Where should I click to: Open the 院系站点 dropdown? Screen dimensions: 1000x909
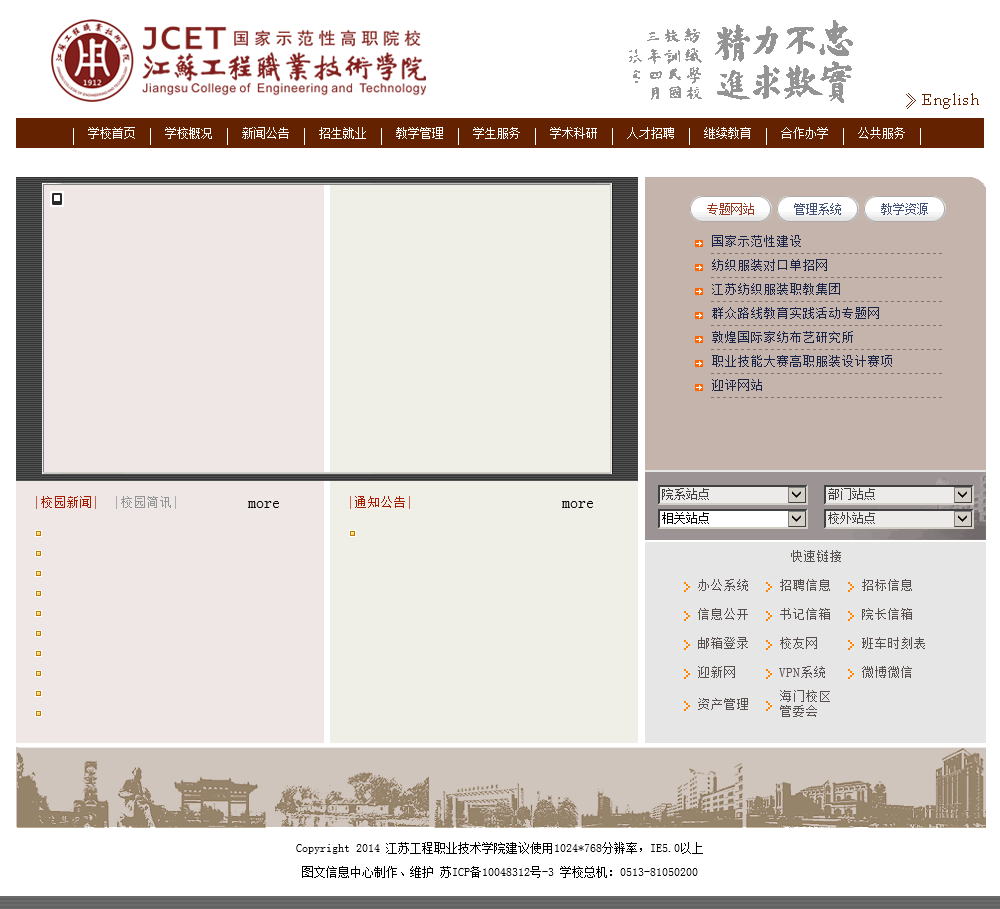(732, 494)
